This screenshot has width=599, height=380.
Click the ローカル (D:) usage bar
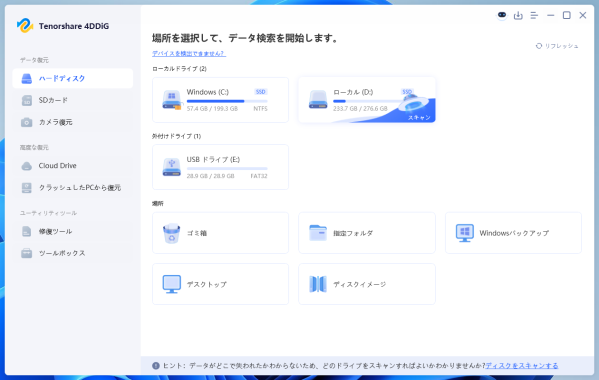367,101
